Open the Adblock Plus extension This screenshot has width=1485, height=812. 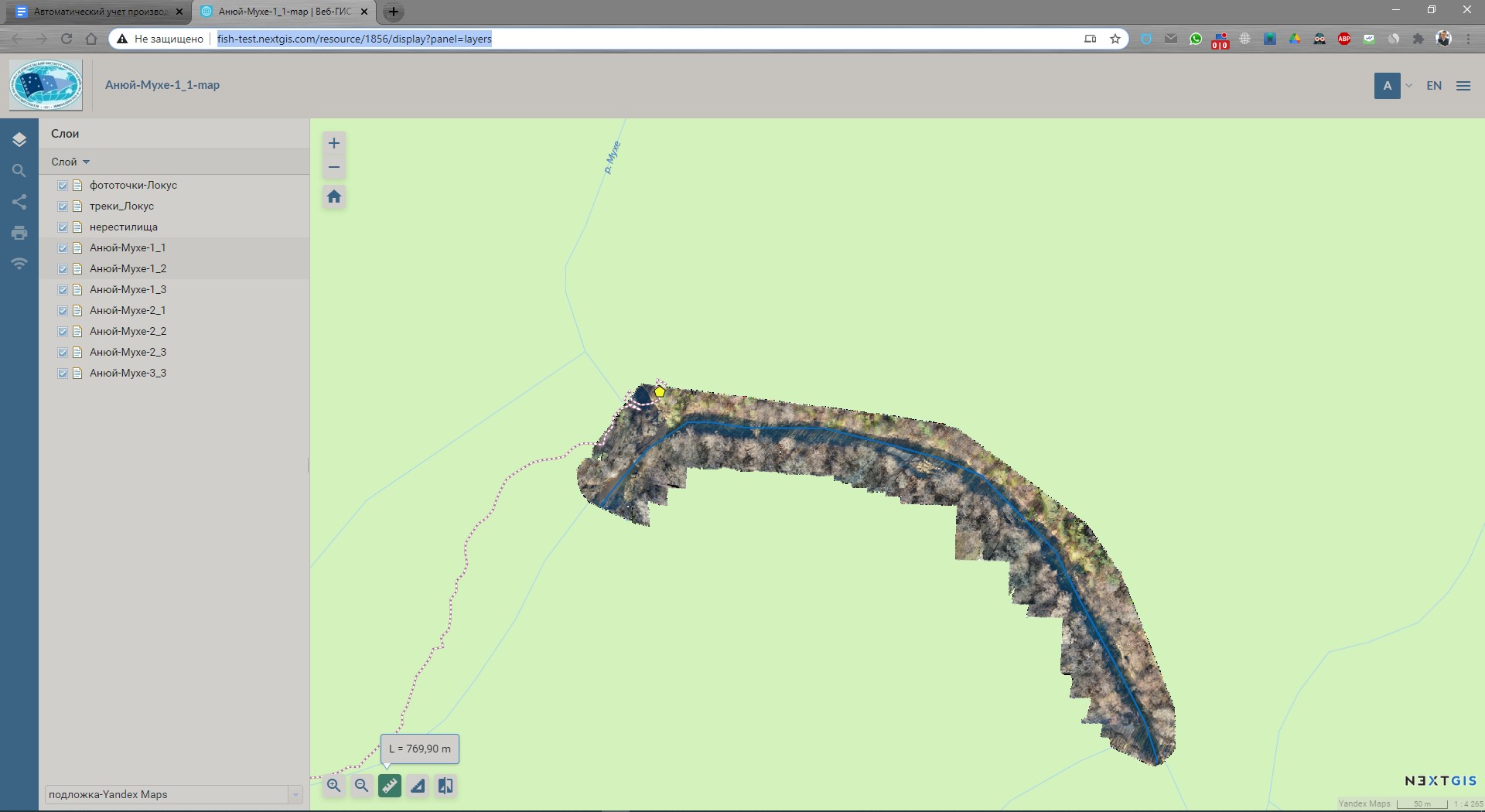1344,39
